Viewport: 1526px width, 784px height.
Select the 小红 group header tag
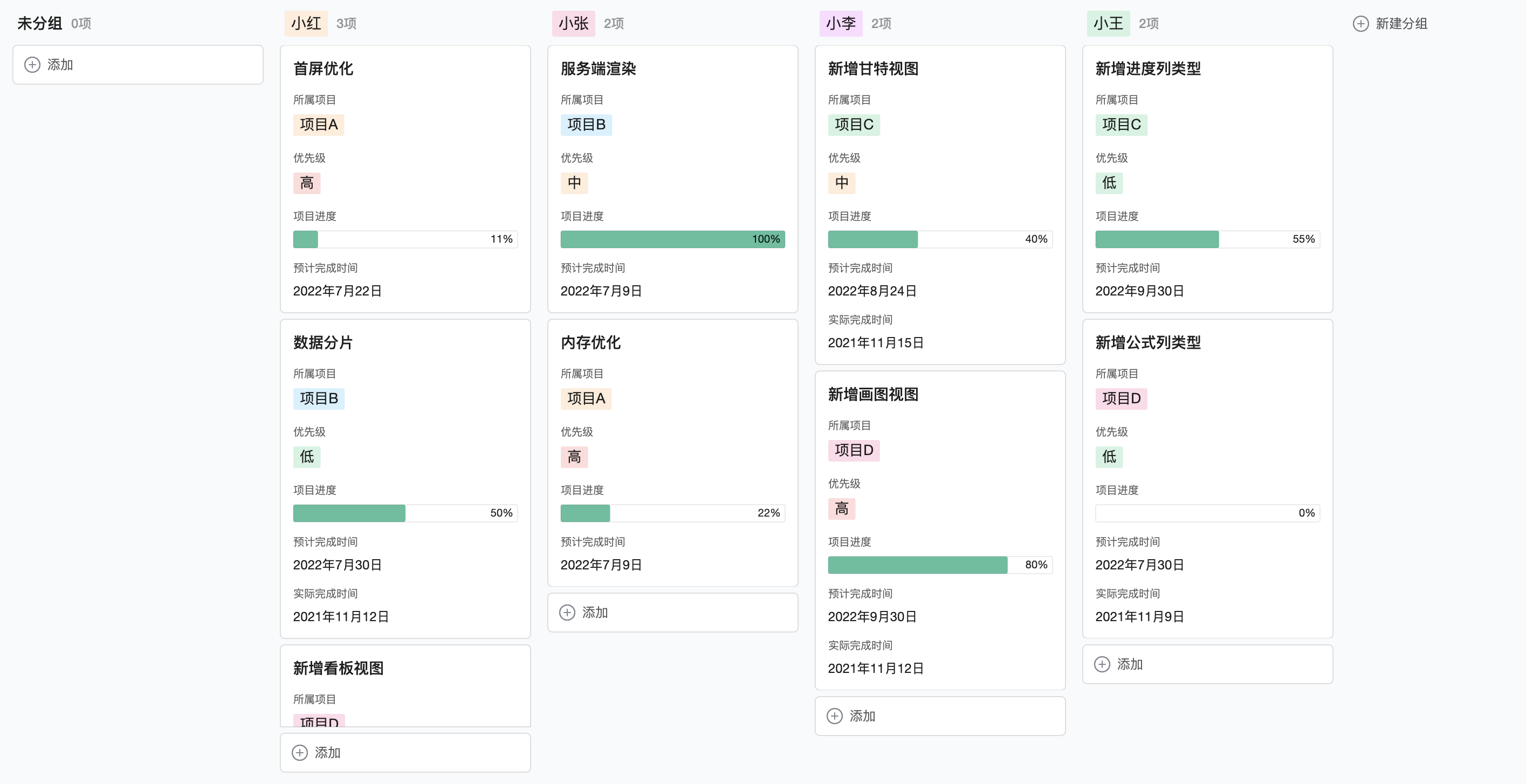(306, 24)
